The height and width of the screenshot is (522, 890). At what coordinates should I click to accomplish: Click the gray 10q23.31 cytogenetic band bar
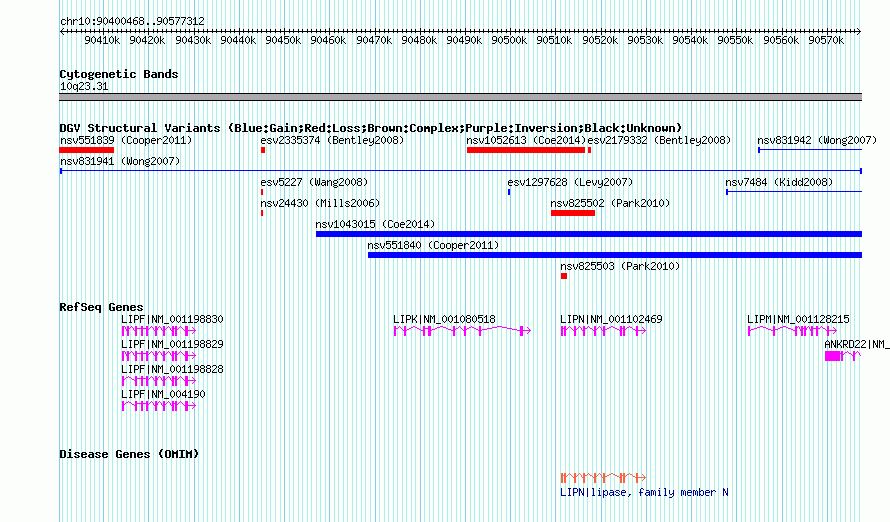(x=460, y=97)
